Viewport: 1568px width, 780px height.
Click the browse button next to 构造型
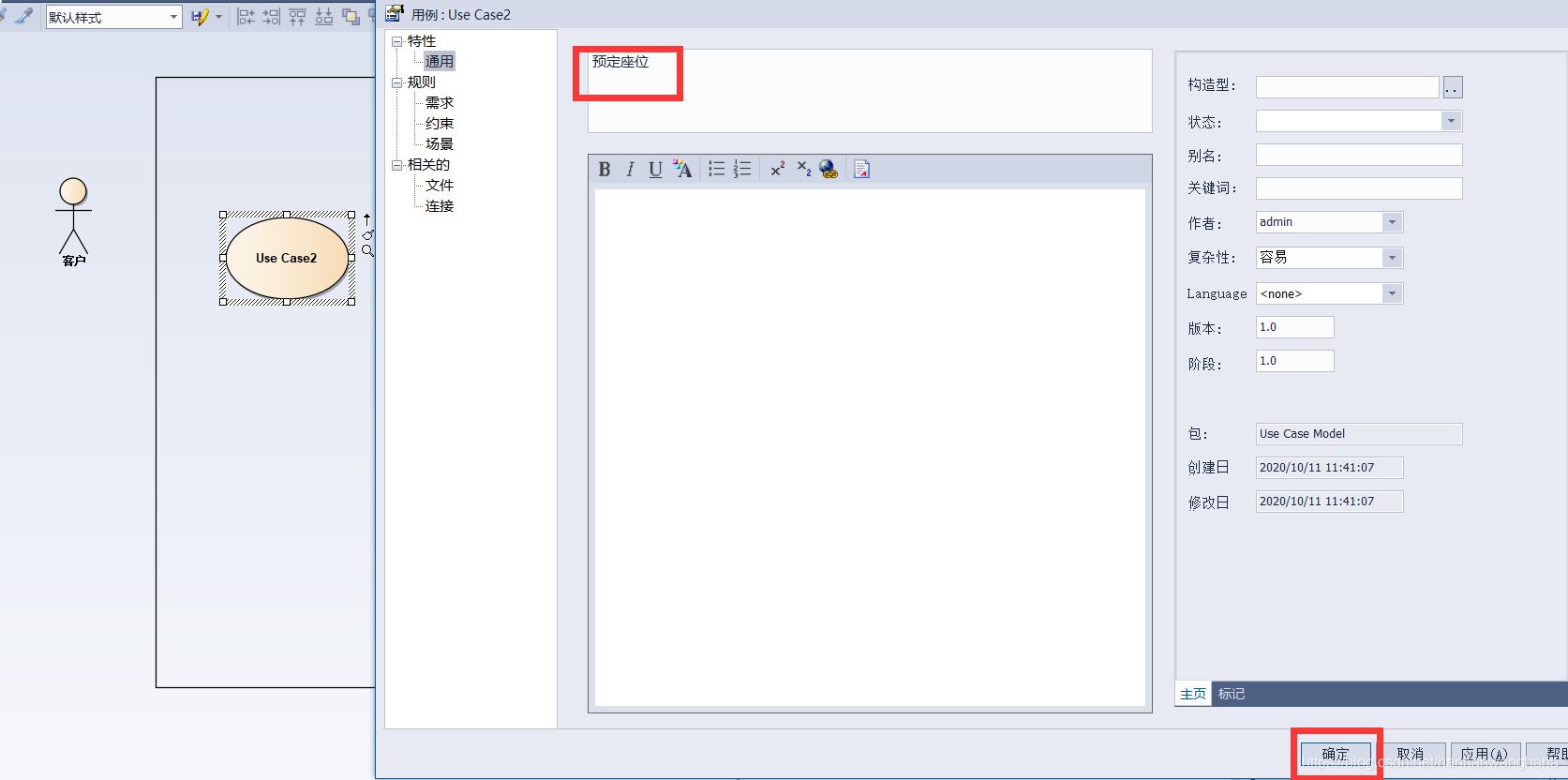[x=1453, y=87]
